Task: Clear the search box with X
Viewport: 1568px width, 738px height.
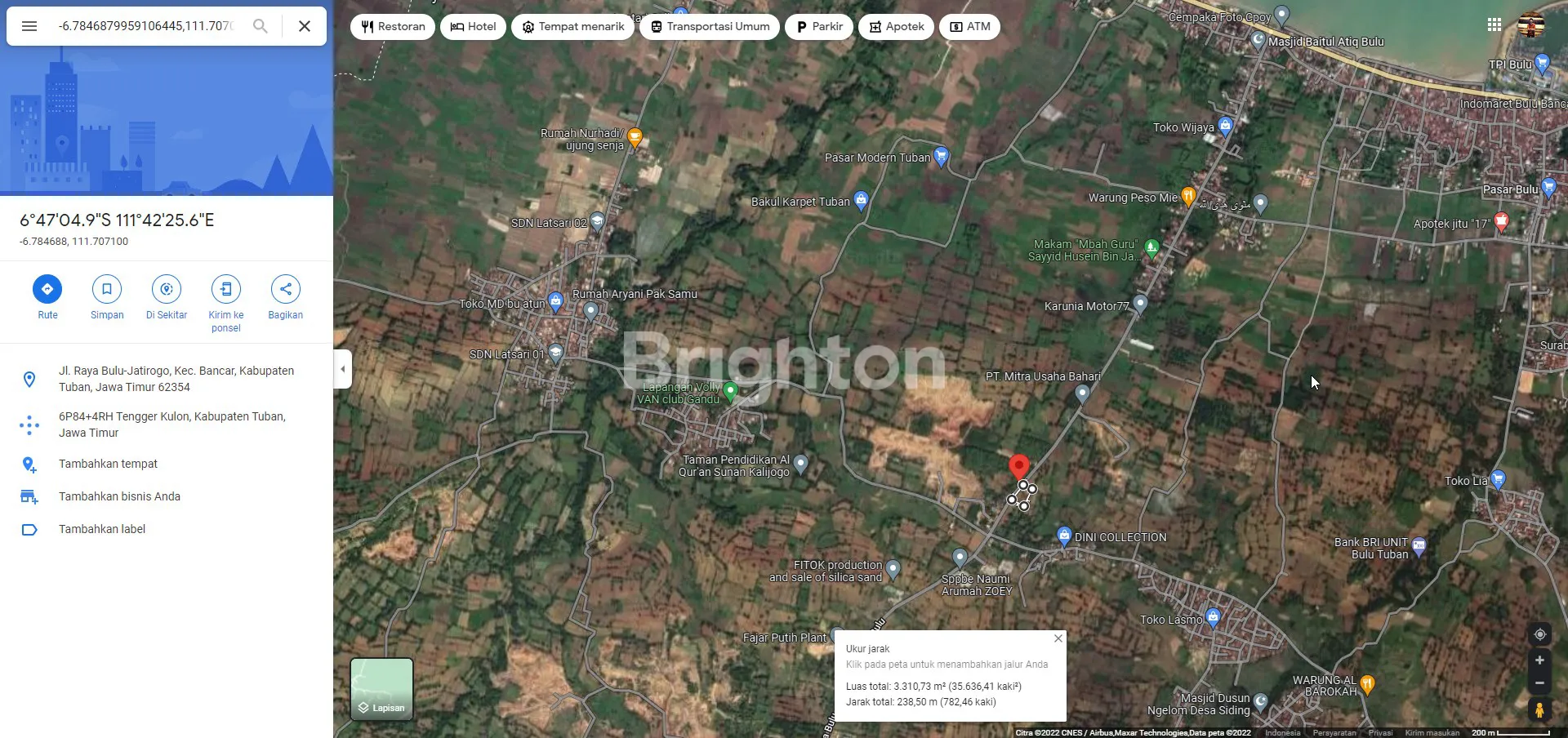Action: click(x=305, y=26)
